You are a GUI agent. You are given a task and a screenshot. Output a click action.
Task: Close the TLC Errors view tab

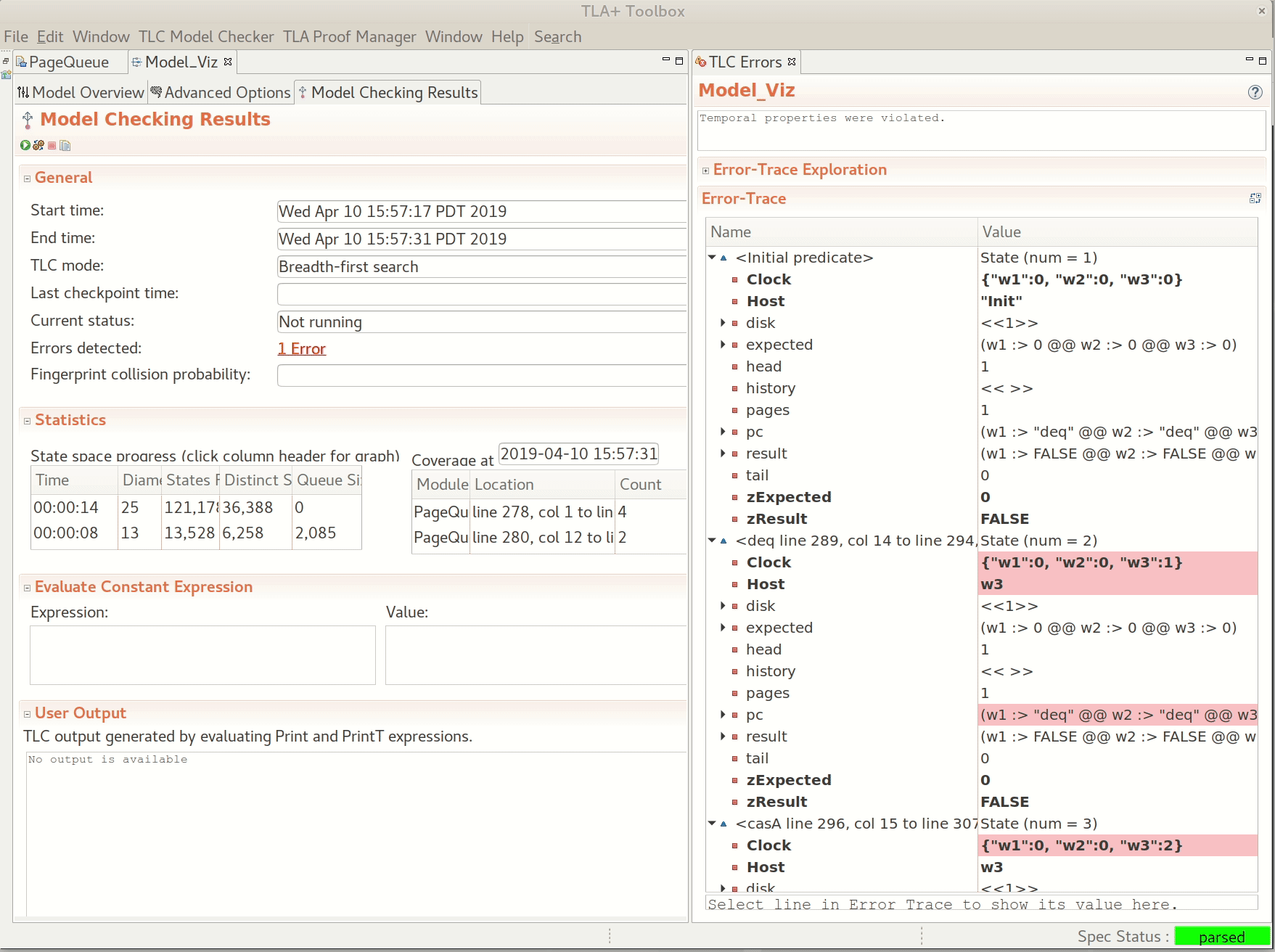(792, 62)
